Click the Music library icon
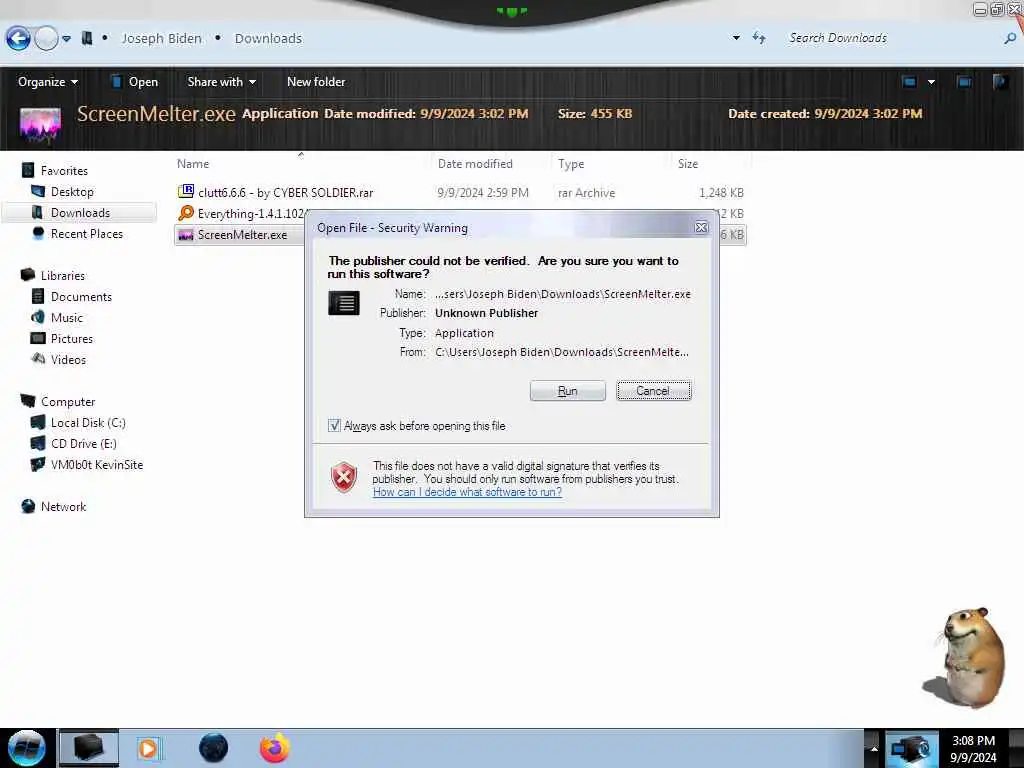 [39, 317]
